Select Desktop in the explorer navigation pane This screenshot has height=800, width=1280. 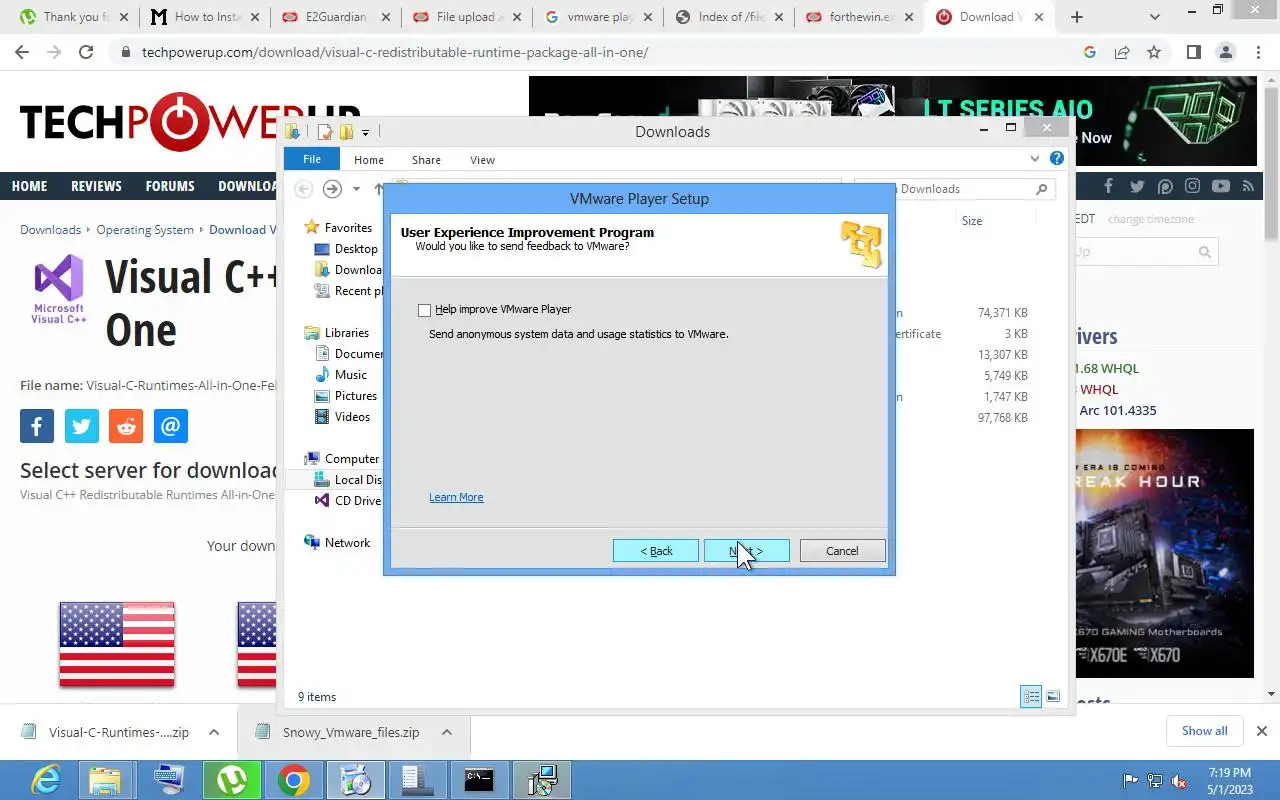pyautogui.click(x=356, y=249)
